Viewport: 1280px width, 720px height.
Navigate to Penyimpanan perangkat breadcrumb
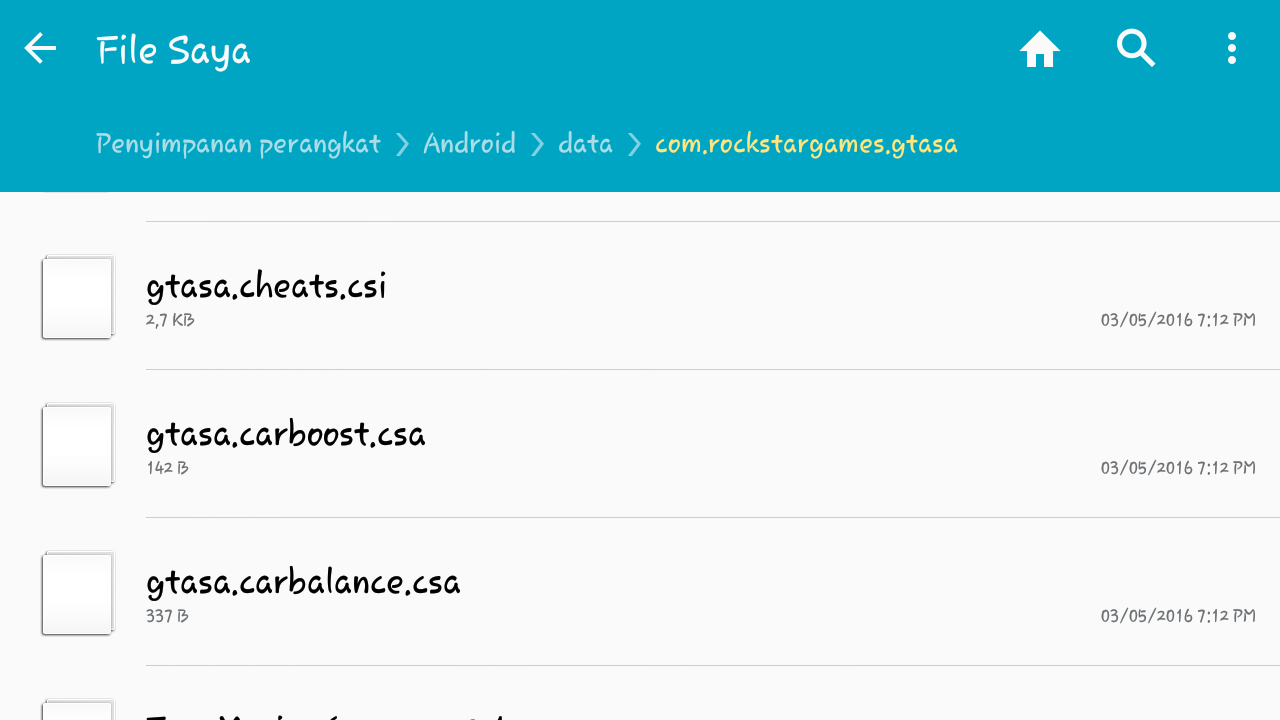[x=238, y=144]
